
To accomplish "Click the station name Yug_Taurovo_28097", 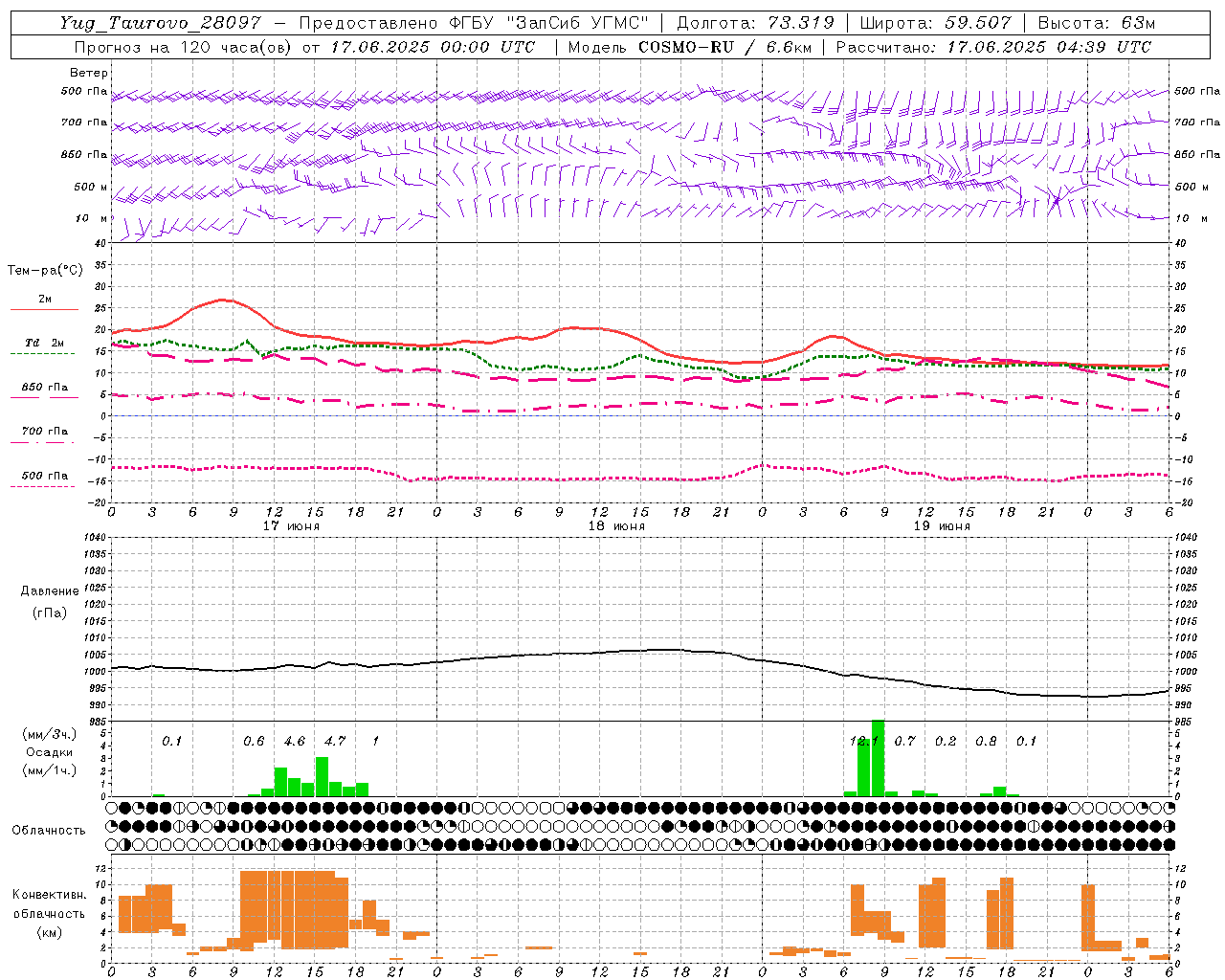I will [159, 24].
